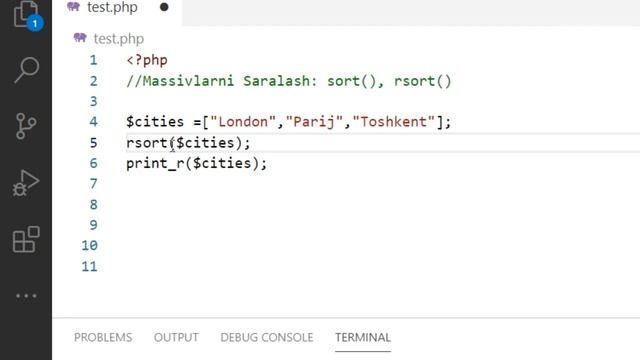Click the "Parij" string literal
640x360 pixels.
click(x=314, y=122)
